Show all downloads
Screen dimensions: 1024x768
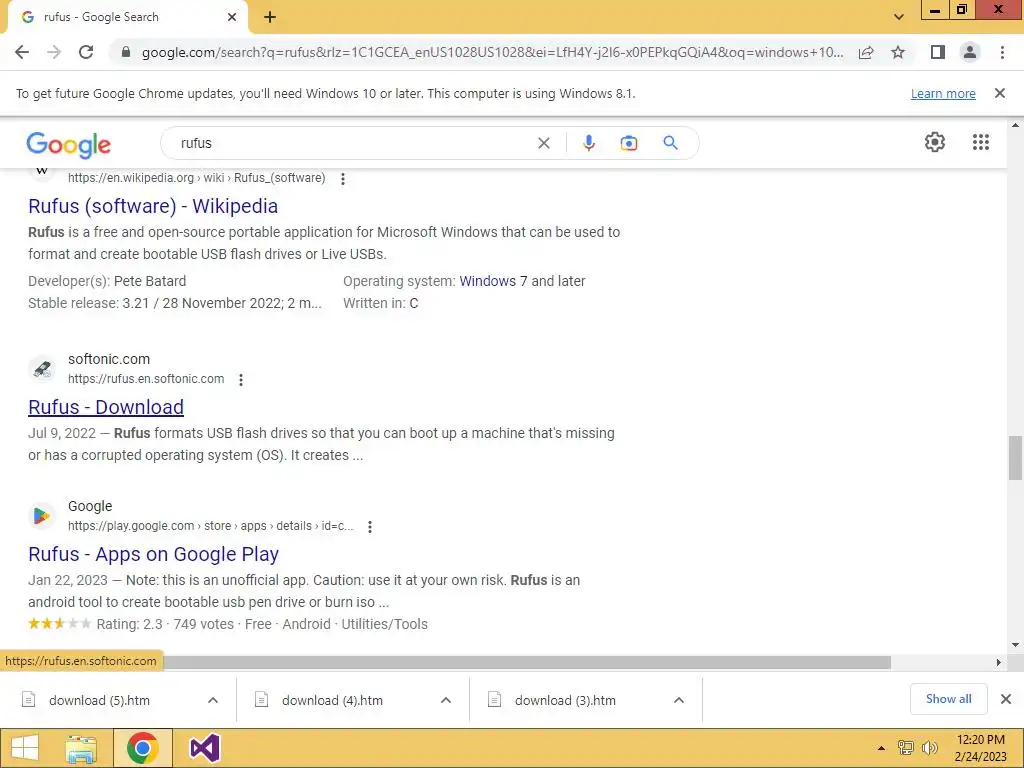[948, 699]
